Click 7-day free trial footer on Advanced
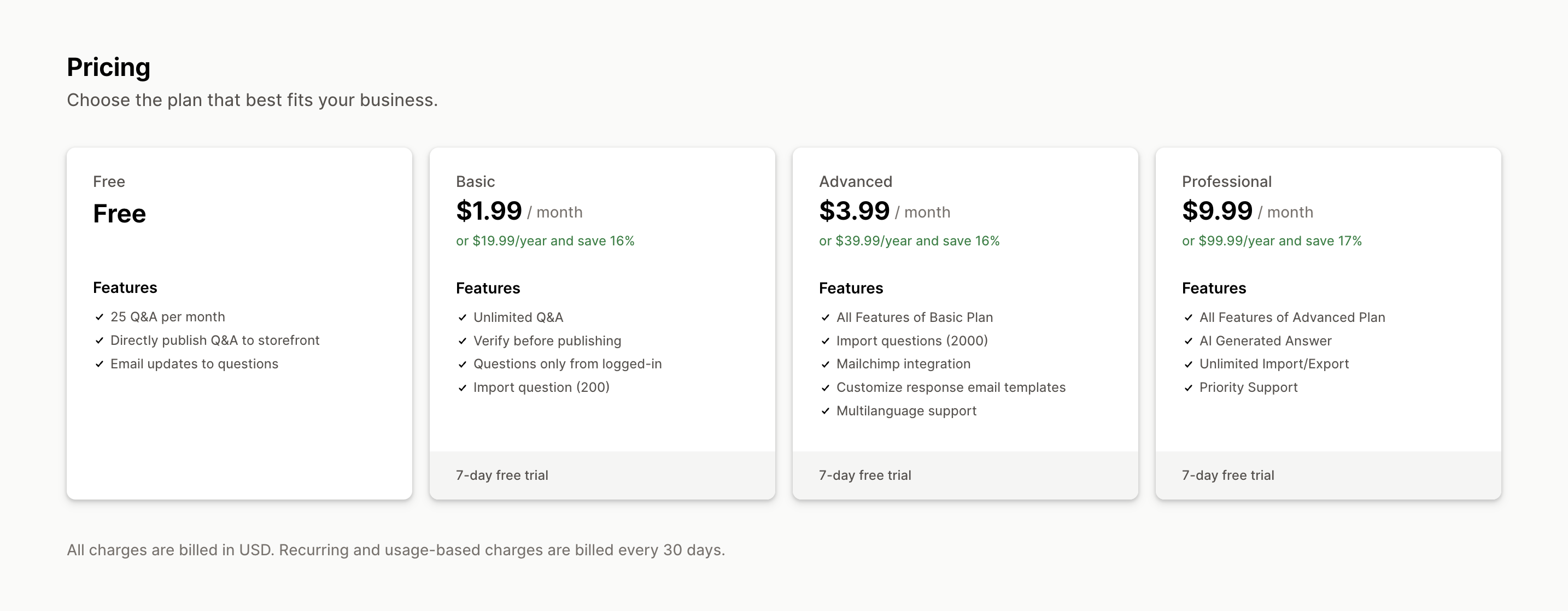The width and height of the screenshot is (1568, 611). click(x=966, y=475)
